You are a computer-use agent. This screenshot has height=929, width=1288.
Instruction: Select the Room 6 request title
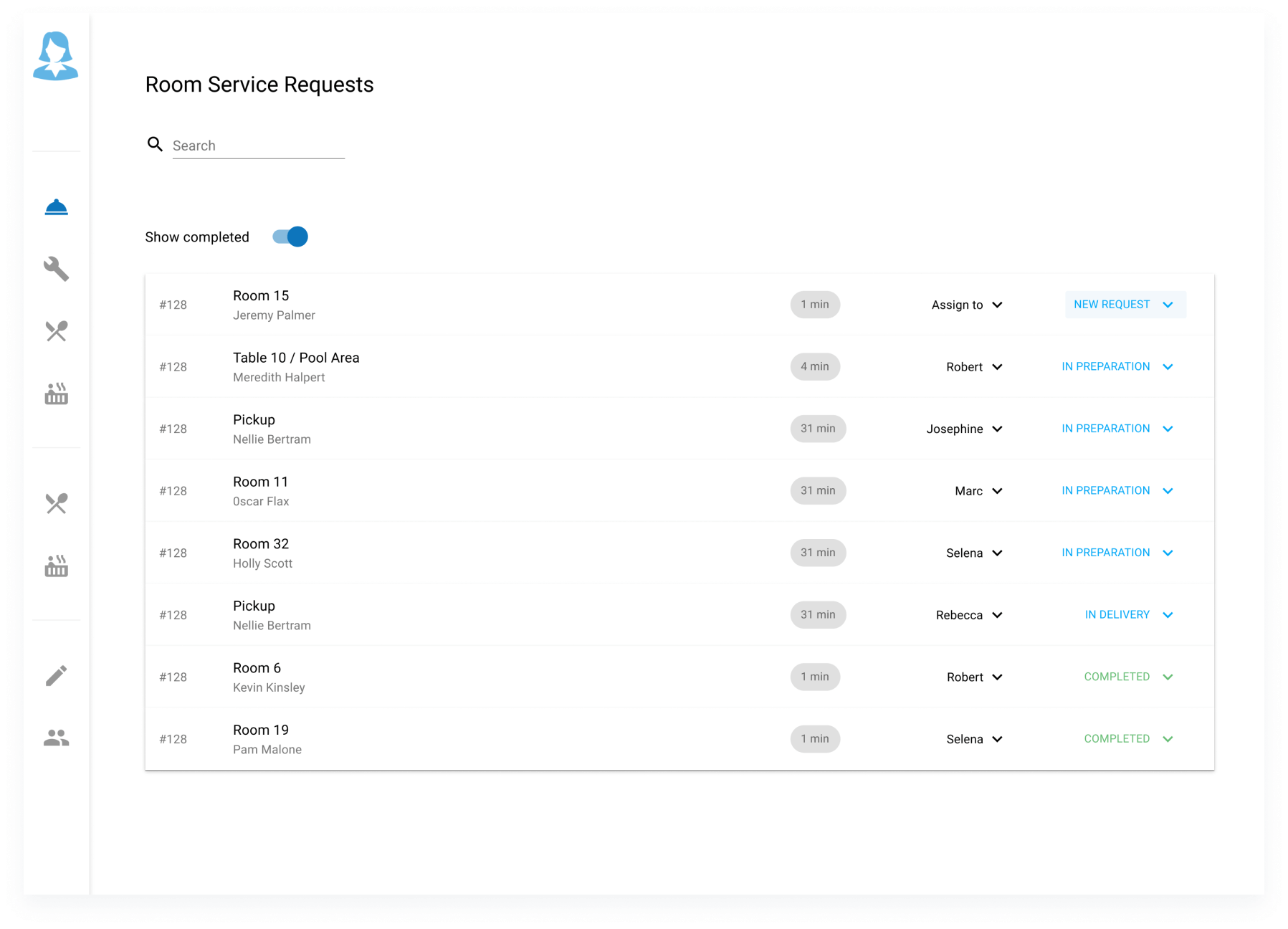click(257, 668)
